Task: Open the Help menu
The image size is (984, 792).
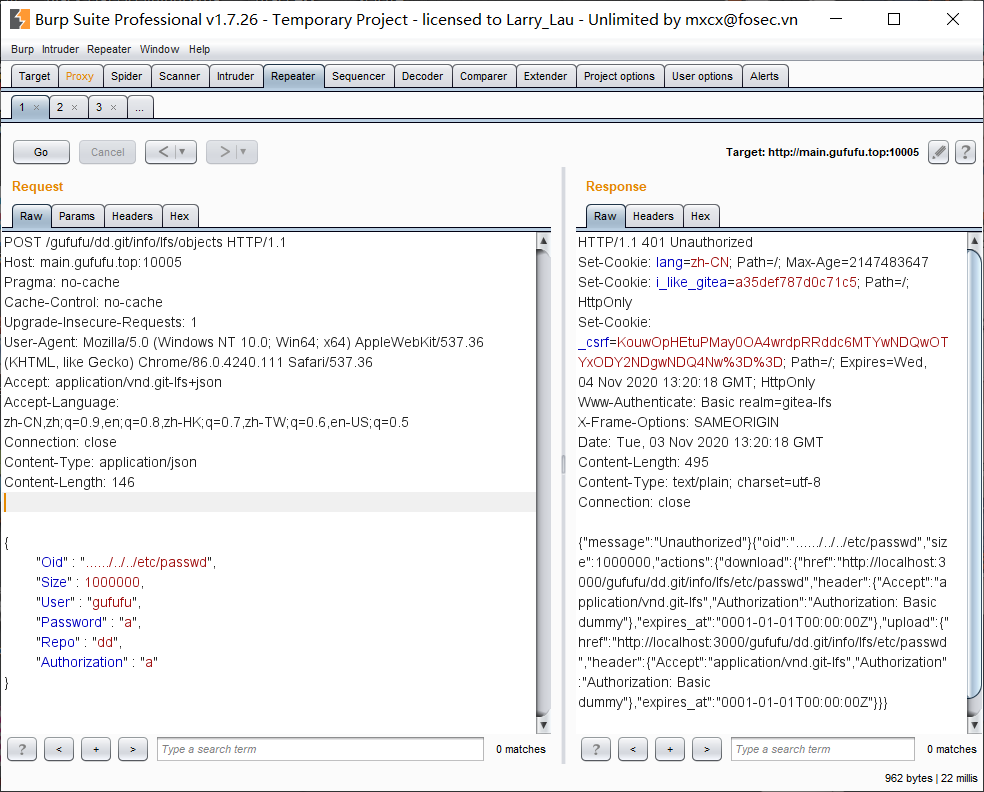Action: click(200, 49)
